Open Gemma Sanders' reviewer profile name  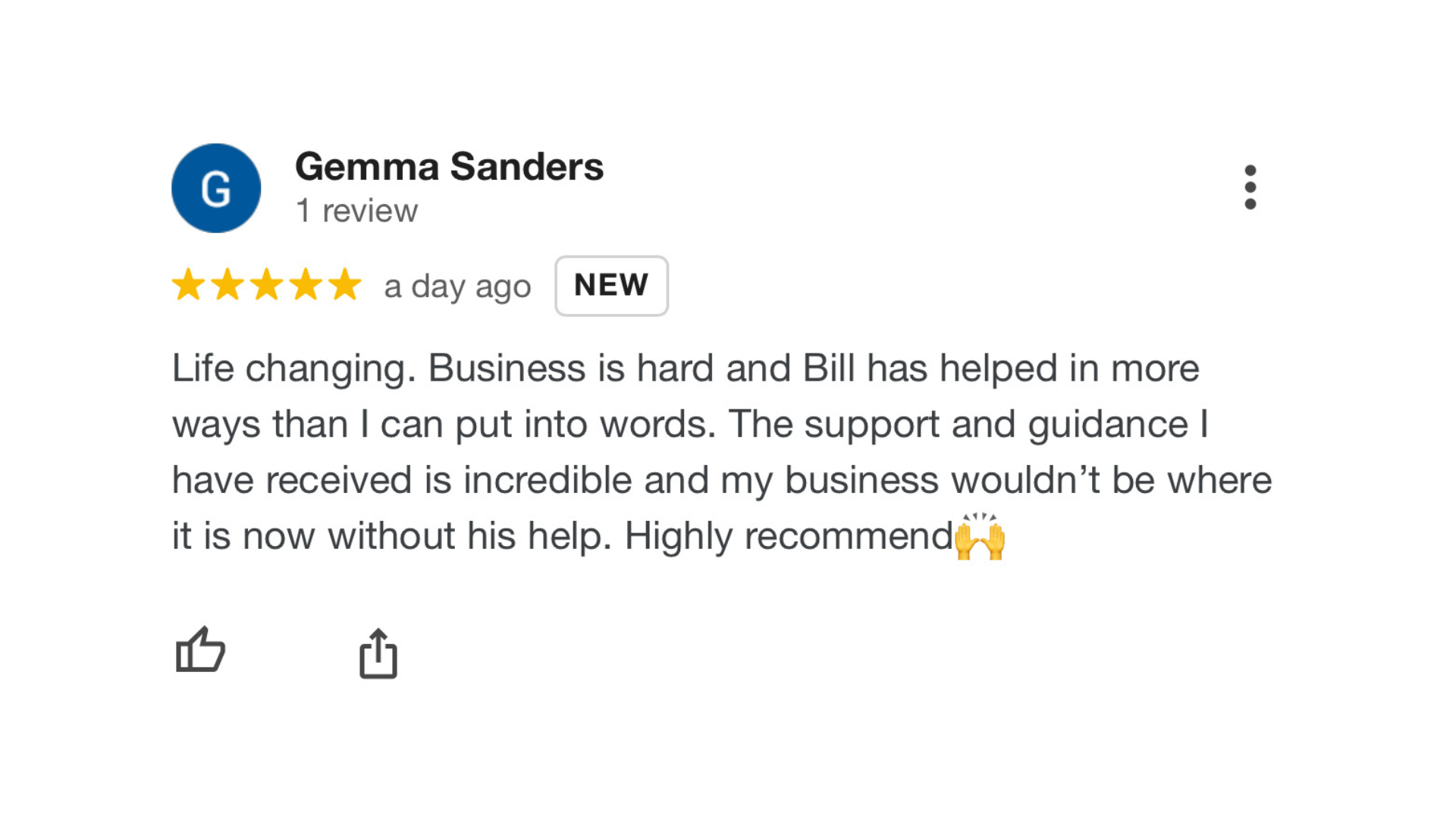[x=449, y=167]
